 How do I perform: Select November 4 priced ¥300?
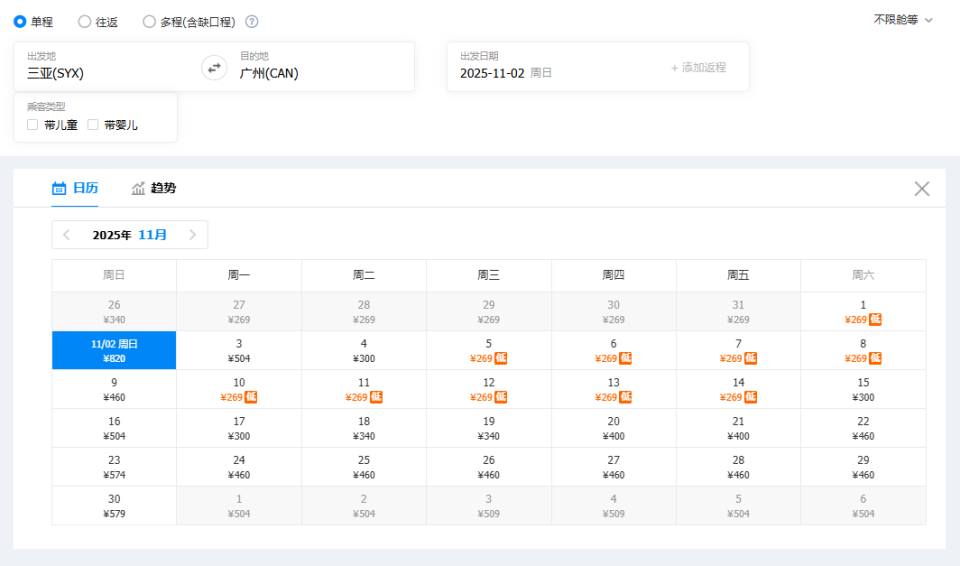[364, 350]
